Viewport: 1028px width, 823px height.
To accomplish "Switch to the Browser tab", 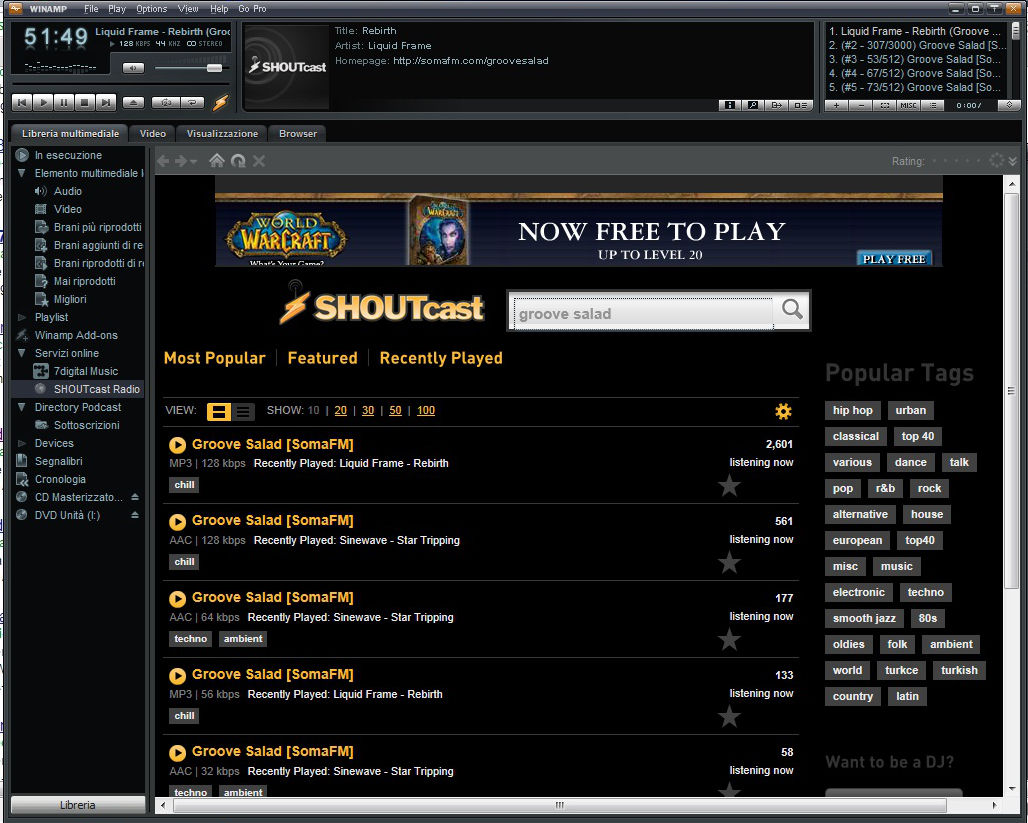I will (298, 133).
